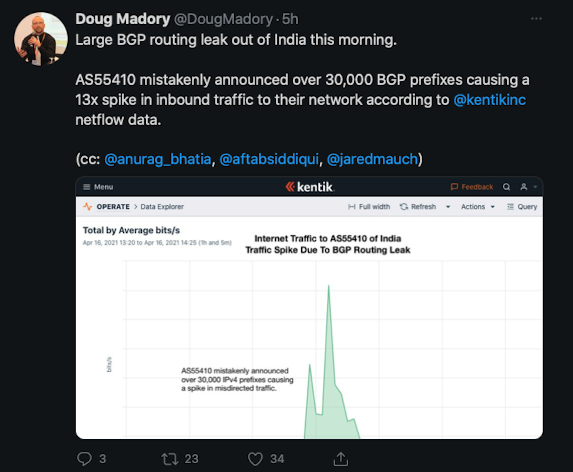Screen dimensions: 573x472
Task: Open the Query panel
Action: pos(522,207)
